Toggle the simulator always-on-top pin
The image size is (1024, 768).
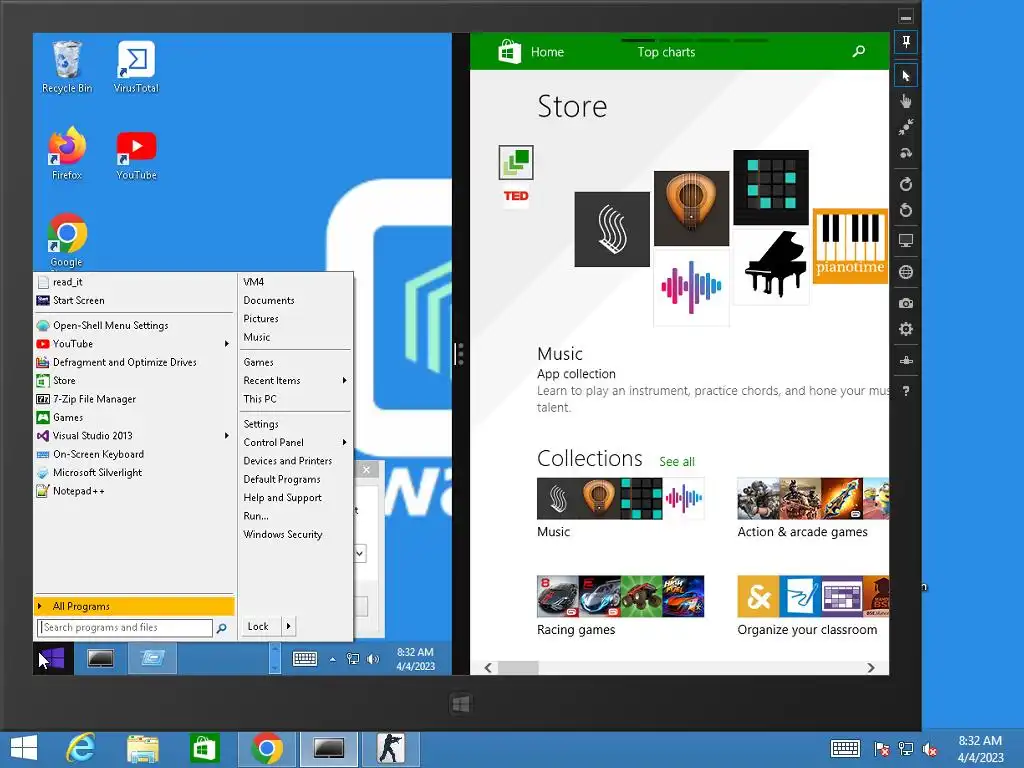point(906,42)
